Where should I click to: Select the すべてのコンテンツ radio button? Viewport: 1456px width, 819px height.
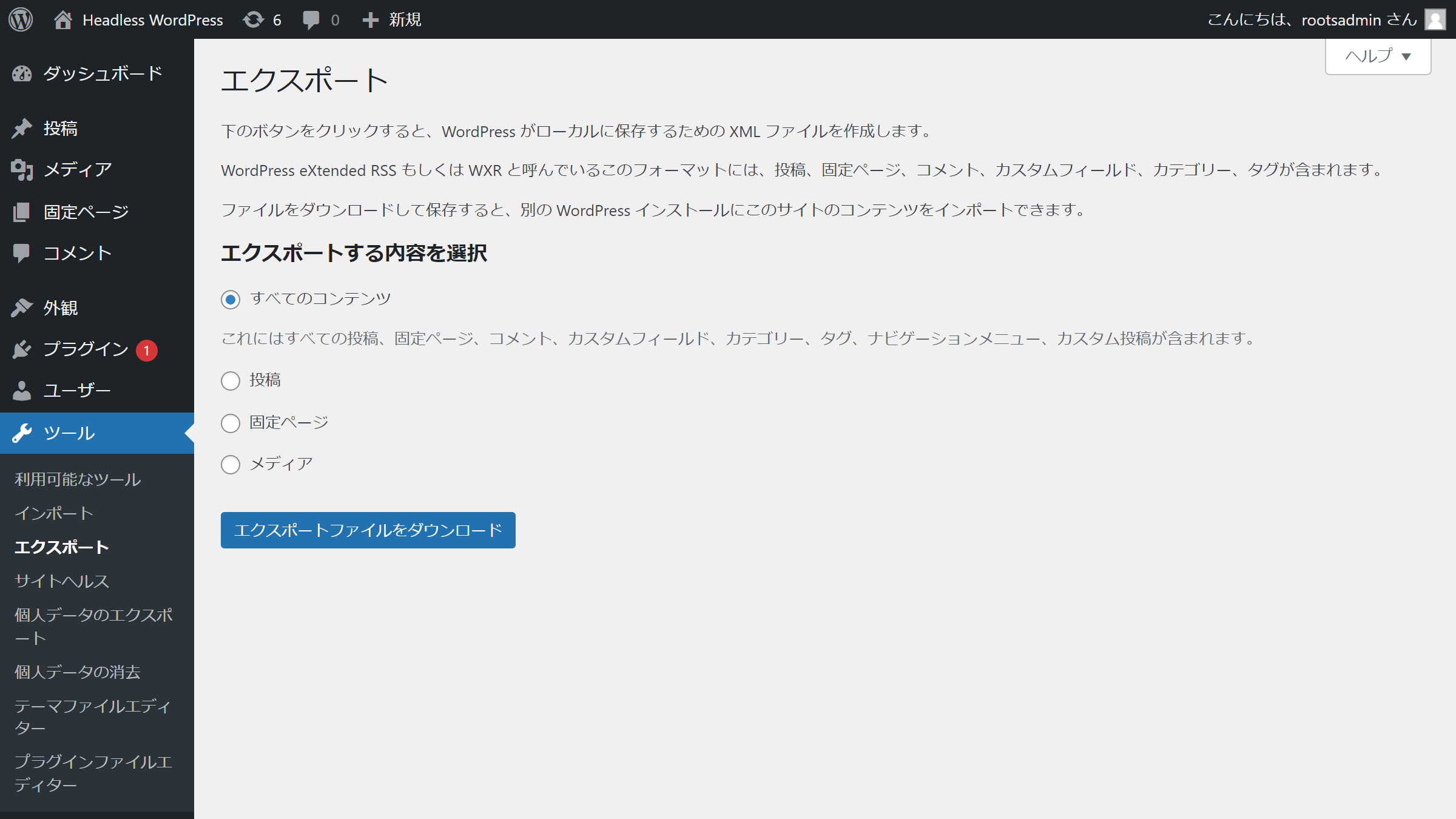point(231,300)
